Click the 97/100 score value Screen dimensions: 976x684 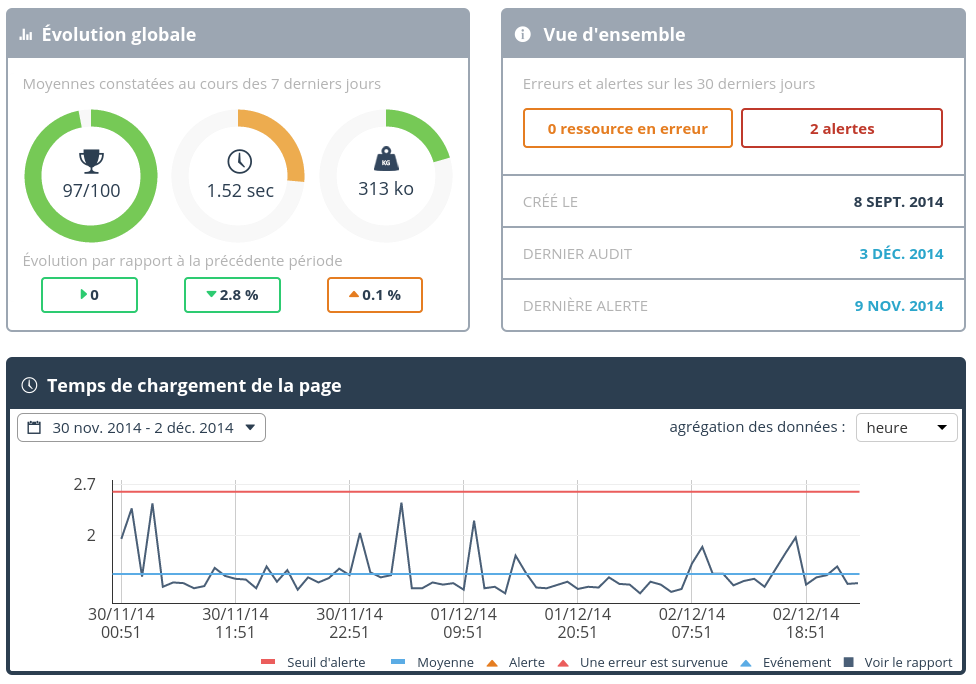tap(92, 190)
